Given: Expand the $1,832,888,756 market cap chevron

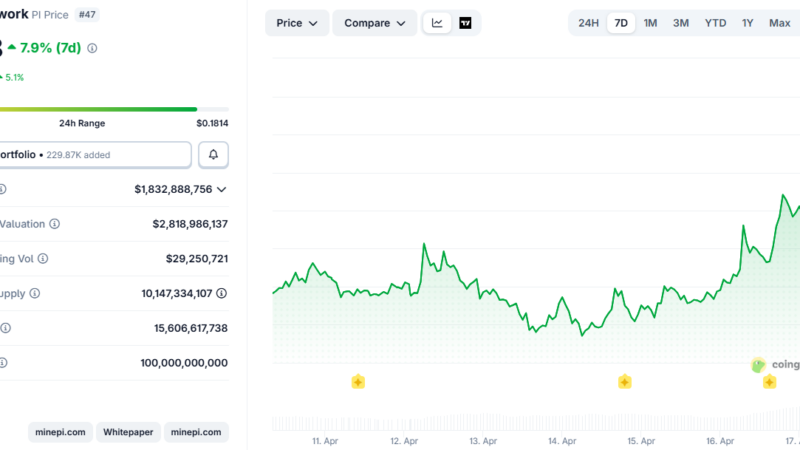Looking at the screenshot, I should click(x=221, y=189).
